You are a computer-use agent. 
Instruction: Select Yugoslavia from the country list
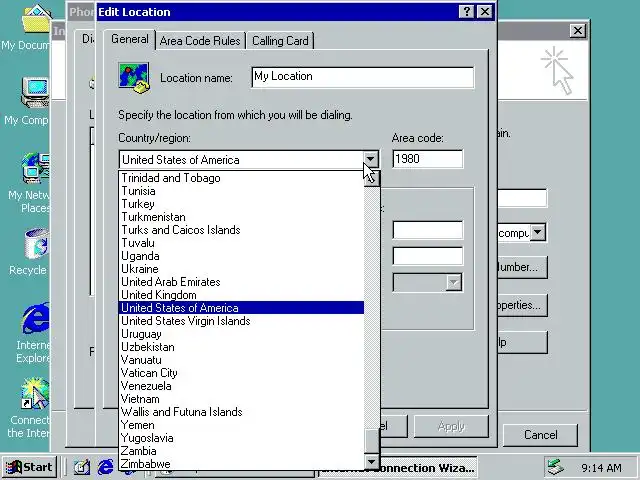(241, 438)
